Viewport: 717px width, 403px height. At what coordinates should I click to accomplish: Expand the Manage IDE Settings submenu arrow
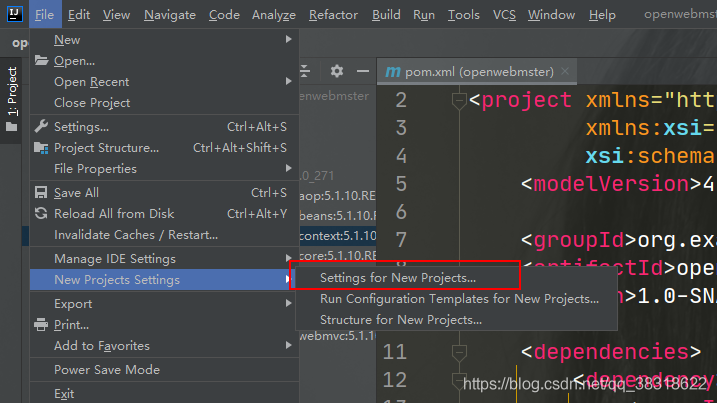289,258
